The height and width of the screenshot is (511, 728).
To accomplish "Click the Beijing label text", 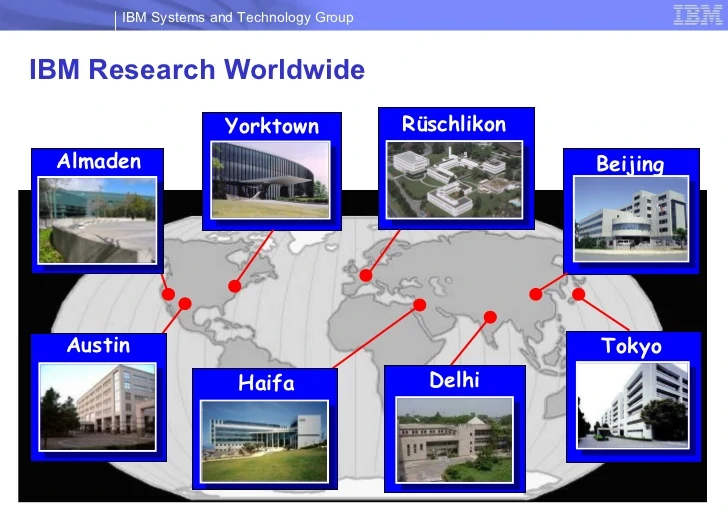I will 630,164.
